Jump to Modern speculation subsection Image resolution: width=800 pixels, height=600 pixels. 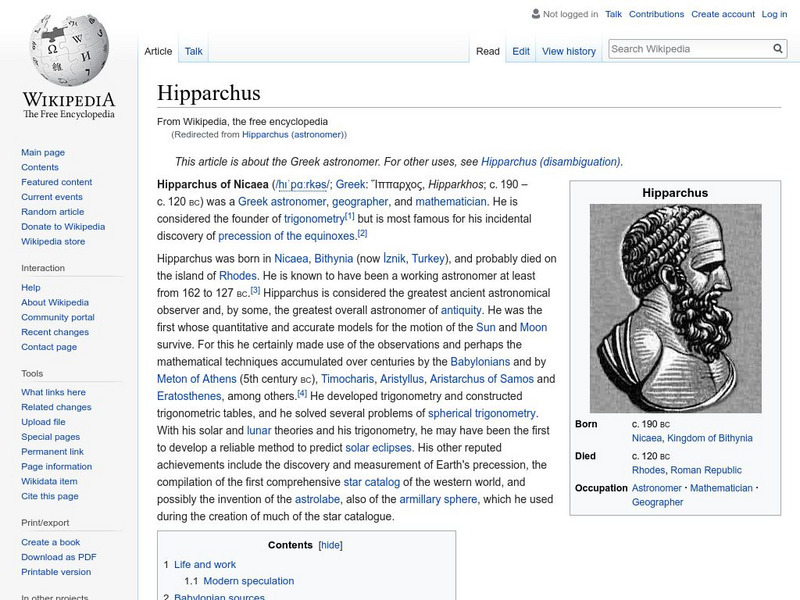[248, 581]
